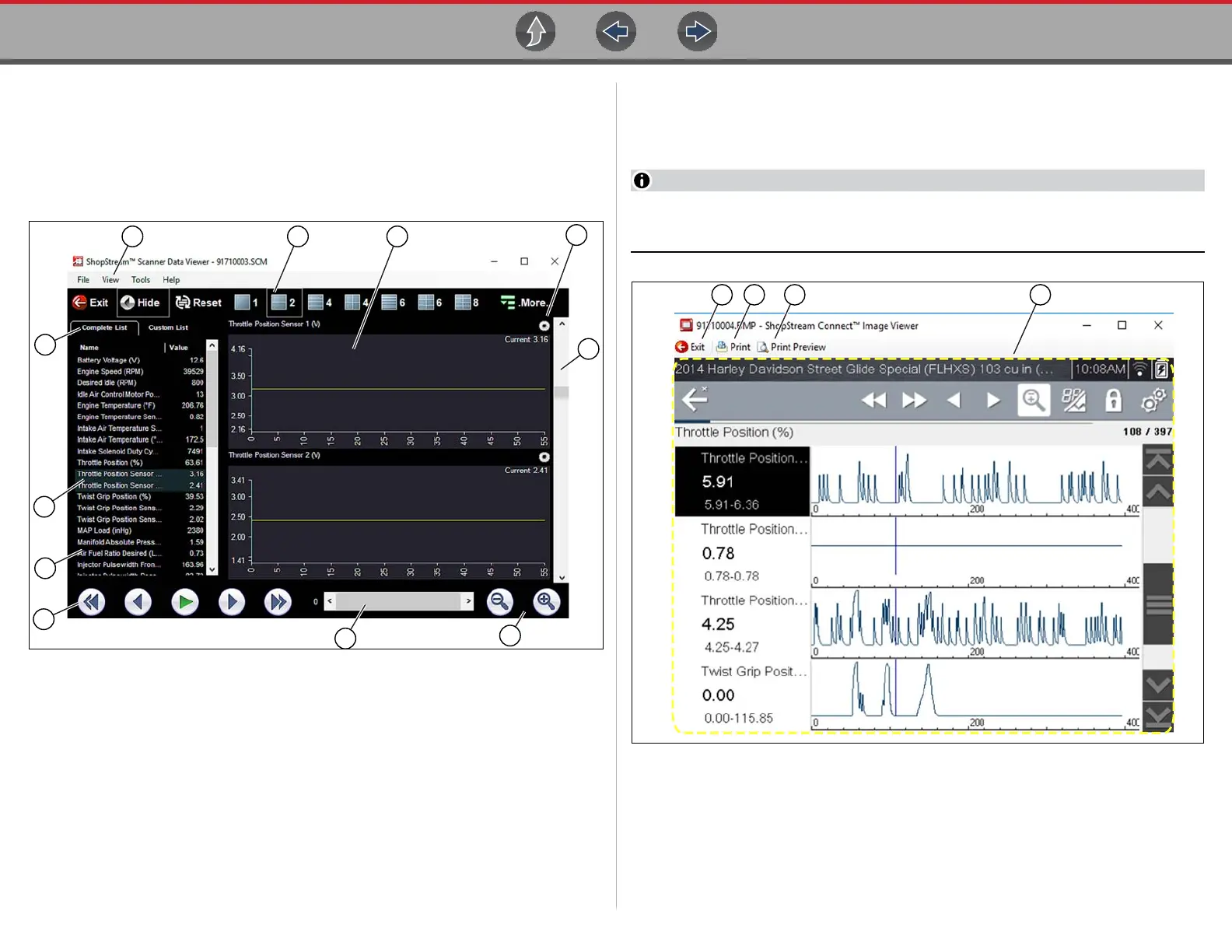Viewport: 1232px width, 952px height.
Task: Click the graph panel scroll-down arrow
Action: pos(562,578)
